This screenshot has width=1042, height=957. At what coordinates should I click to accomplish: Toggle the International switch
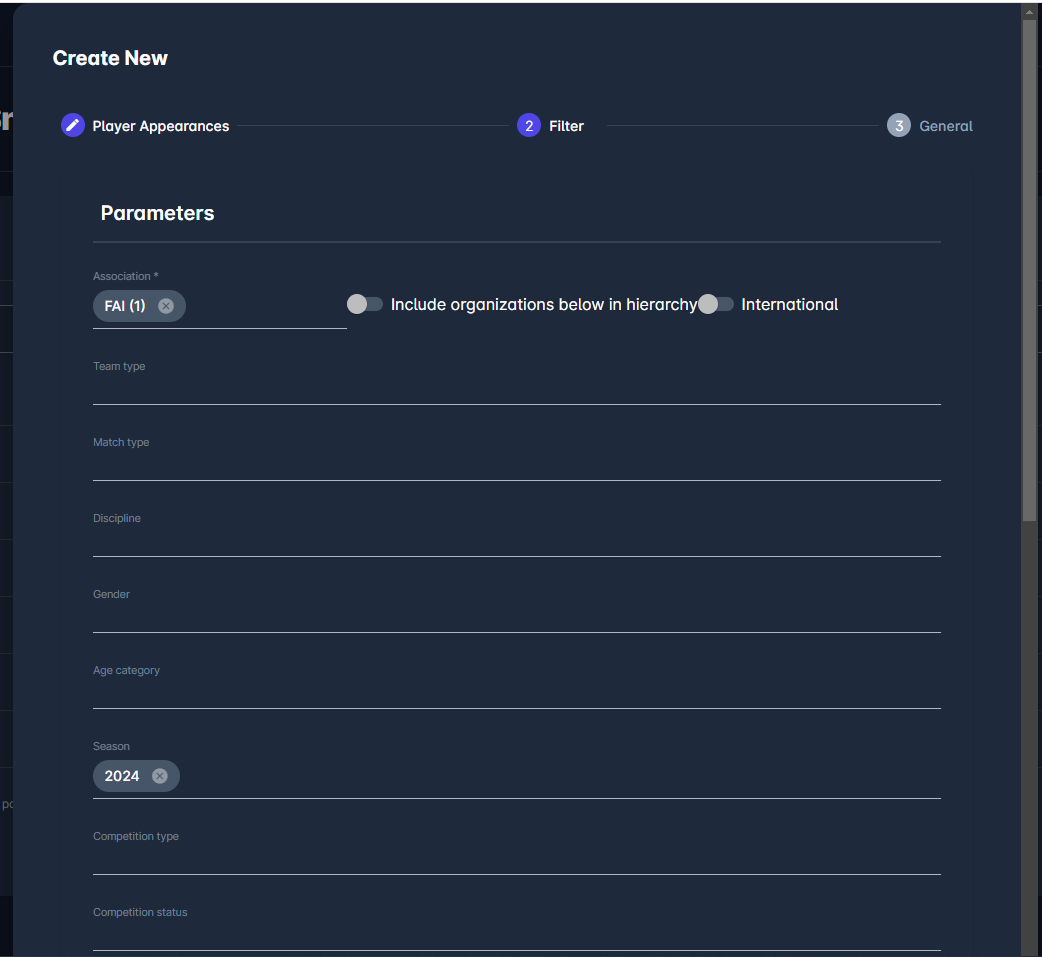point(715,304)
